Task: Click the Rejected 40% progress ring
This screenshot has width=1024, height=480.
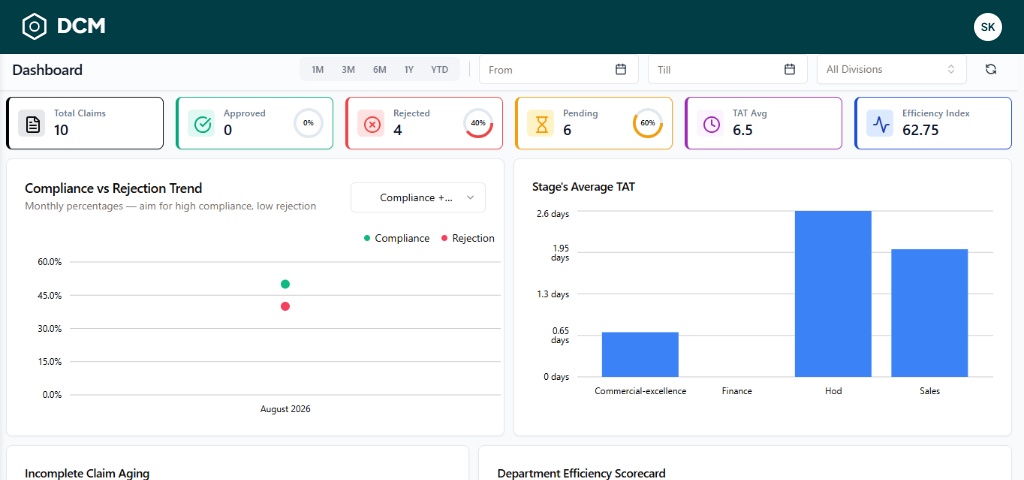Action: coord(478,123)
